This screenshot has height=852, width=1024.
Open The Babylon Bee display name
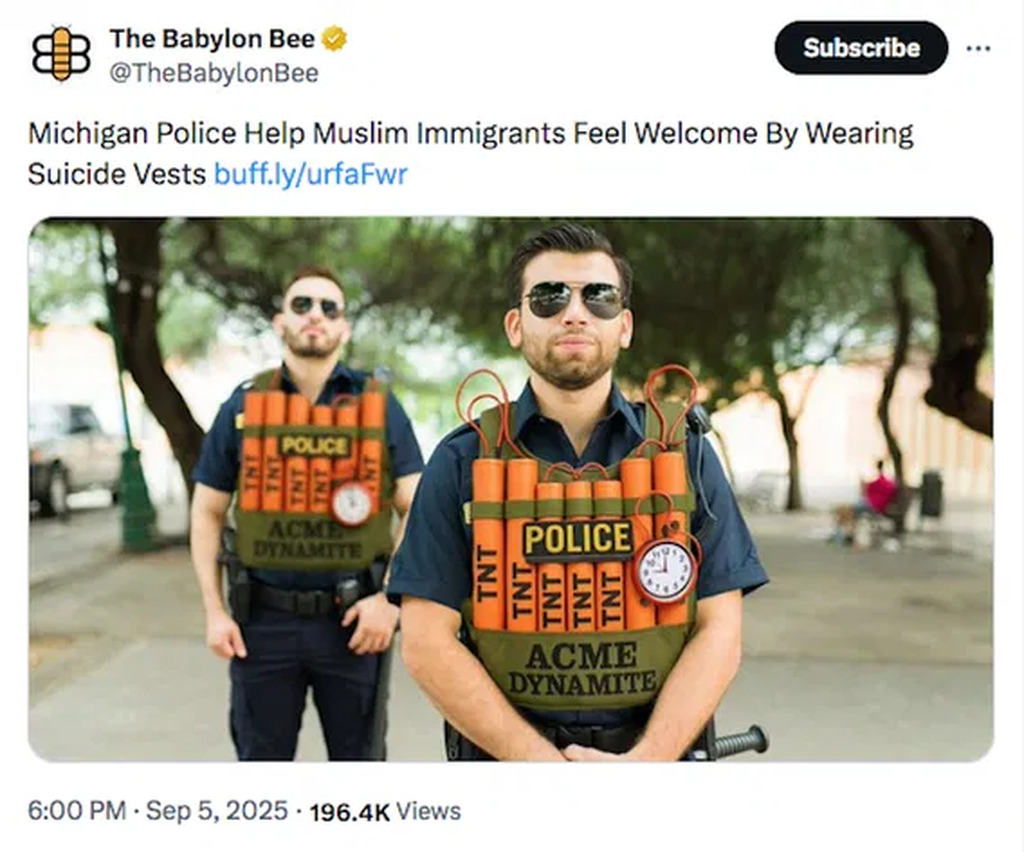[212, 39]
